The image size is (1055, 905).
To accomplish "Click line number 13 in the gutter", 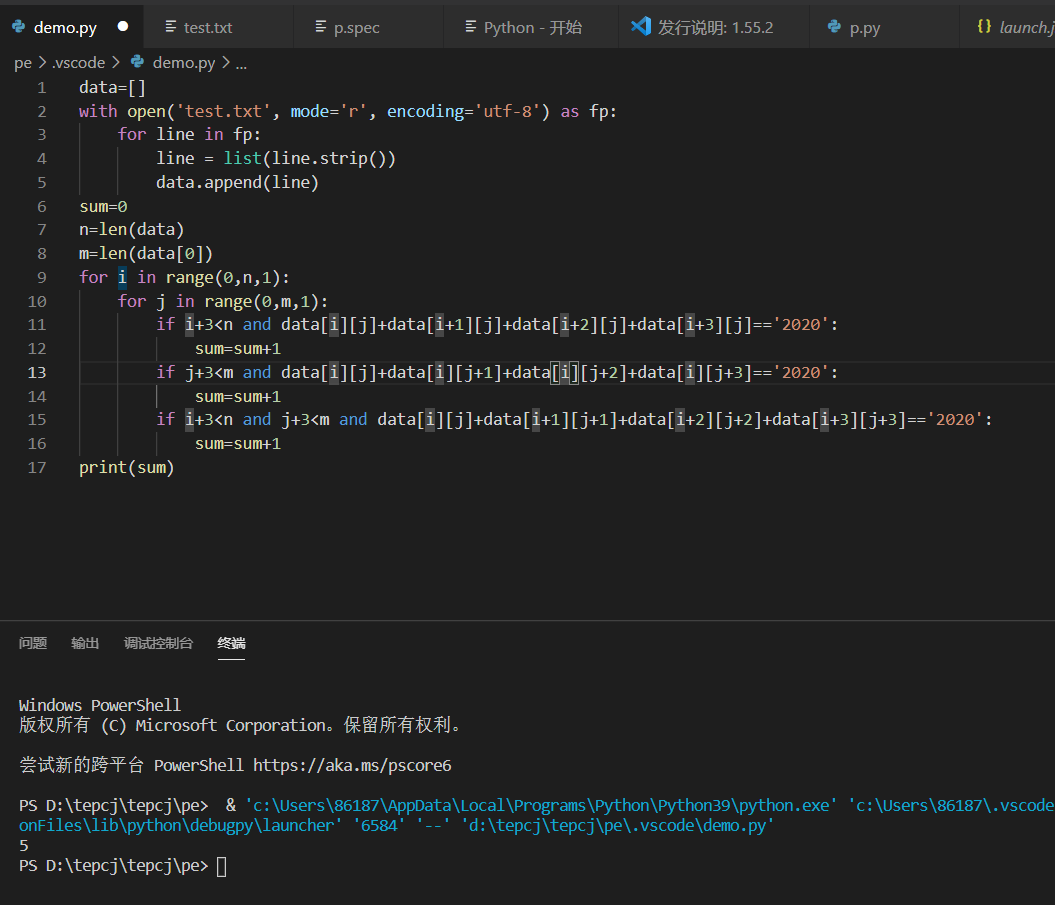I will click(x=37, y=372).
